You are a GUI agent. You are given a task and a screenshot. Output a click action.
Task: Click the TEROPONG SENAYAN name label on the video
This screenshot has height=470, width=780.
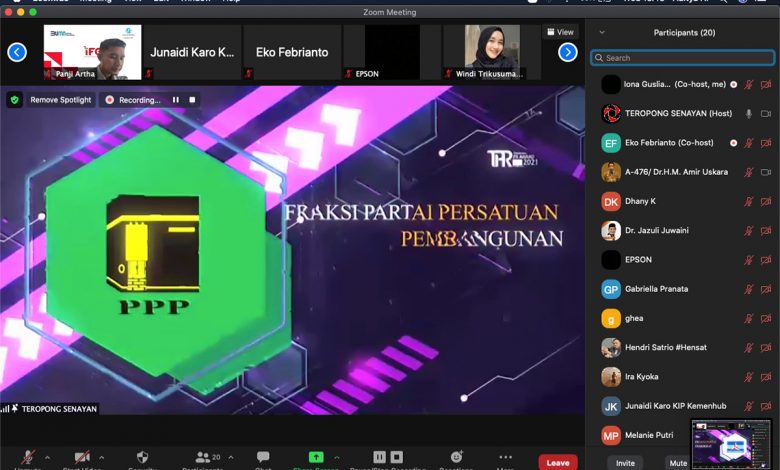pos(59,409)
